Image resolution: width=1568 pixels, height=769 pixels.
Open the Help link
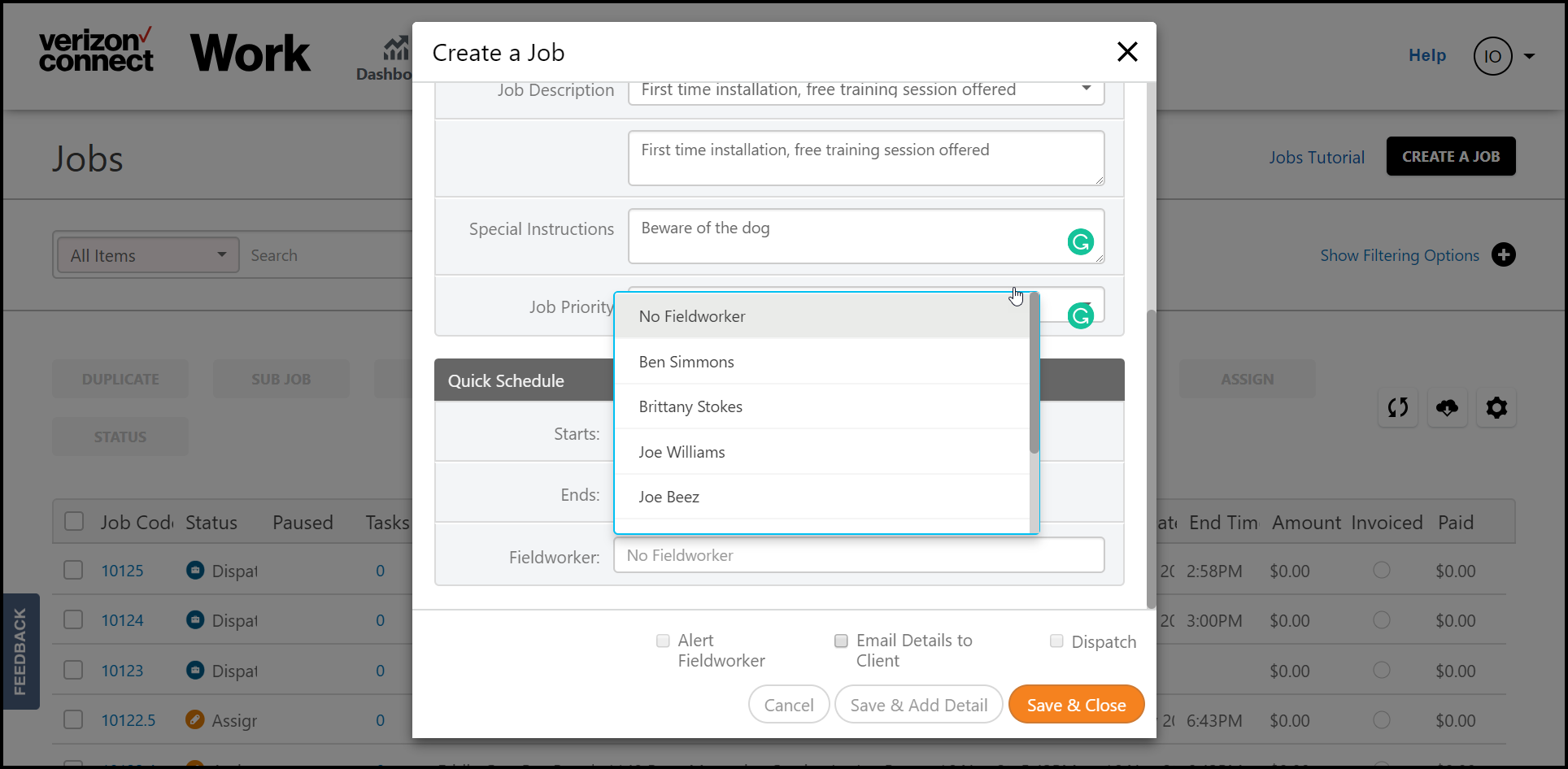pyautogui.click(x=1427, y=55)
